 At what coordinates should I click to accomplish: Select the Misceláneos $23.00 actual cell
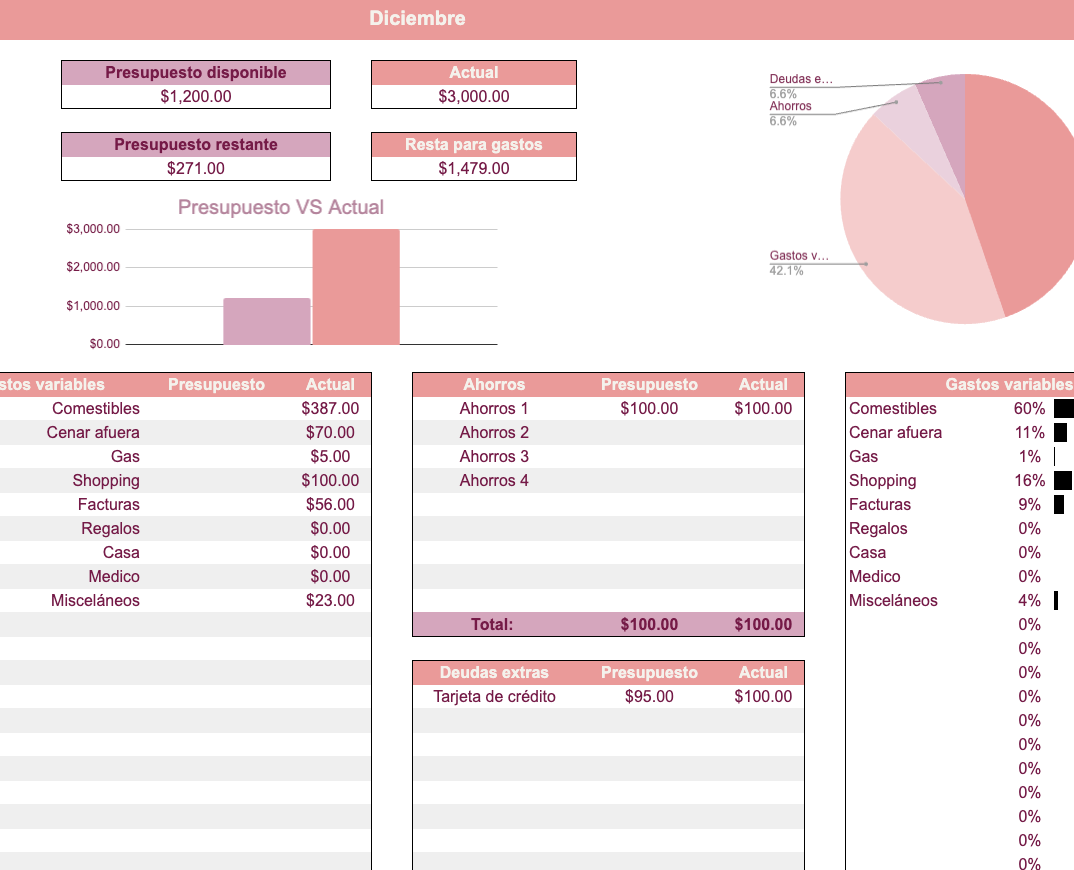pos(330,601)
